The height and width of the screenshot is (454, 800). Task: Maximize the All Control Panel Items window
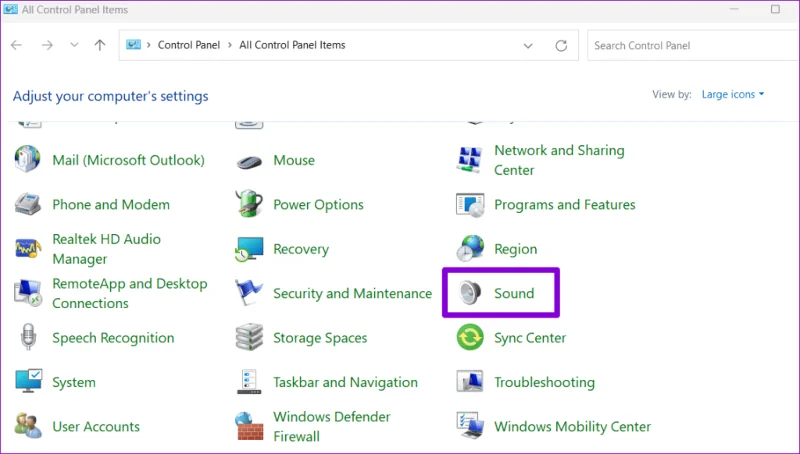[776, 9]
